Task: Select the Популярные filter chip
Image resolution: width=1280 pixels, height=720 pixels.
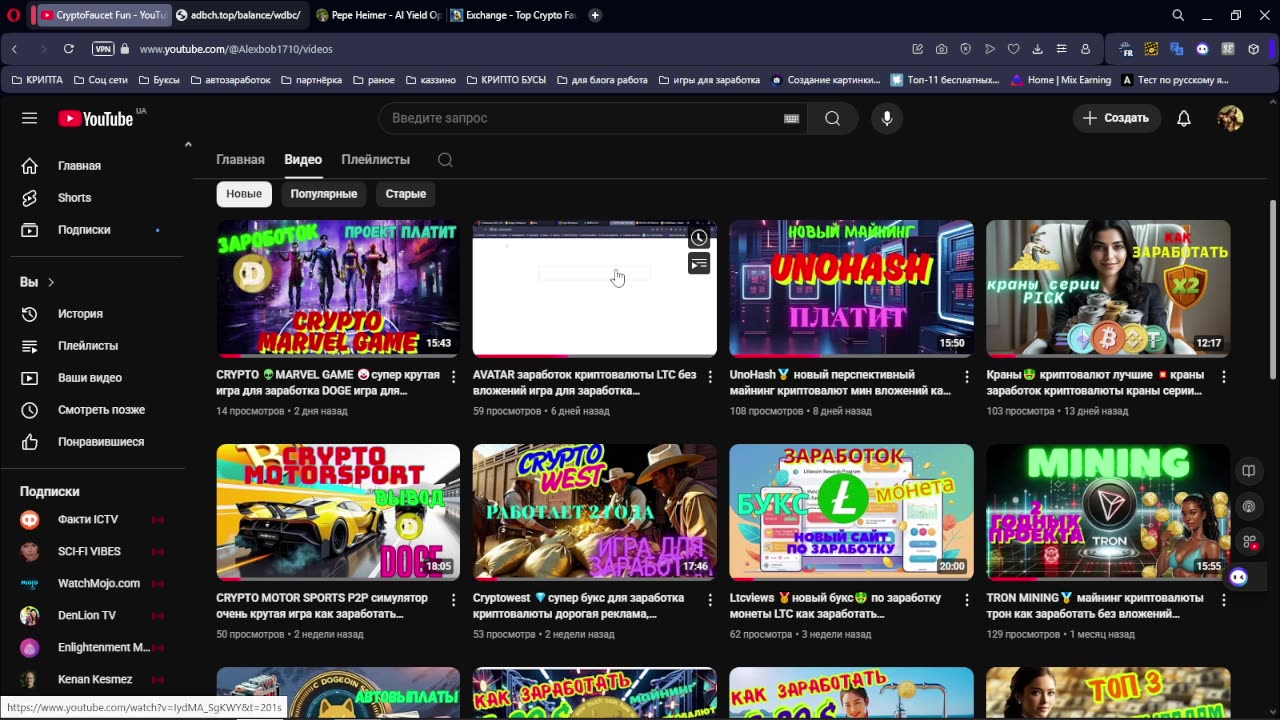Action: pos(323,194)
